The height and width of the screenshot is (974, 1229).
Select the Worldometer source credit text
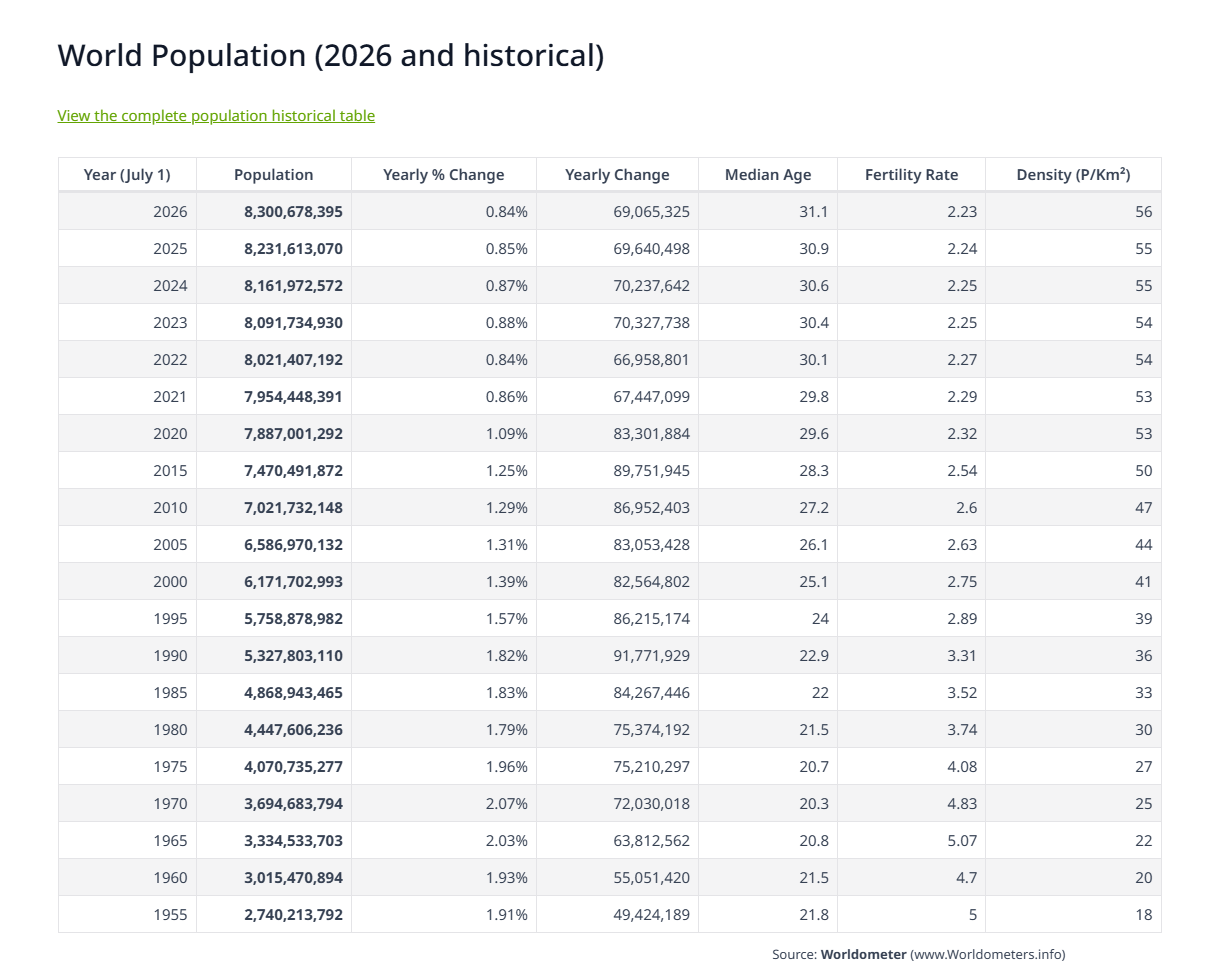point(918,954)
